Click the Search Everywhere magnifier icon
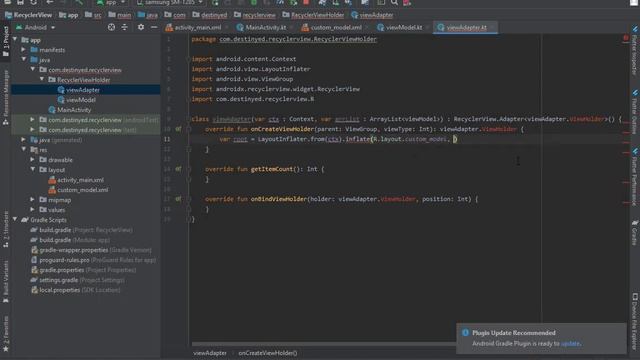 pyautogui.click(x=394, y=2)
